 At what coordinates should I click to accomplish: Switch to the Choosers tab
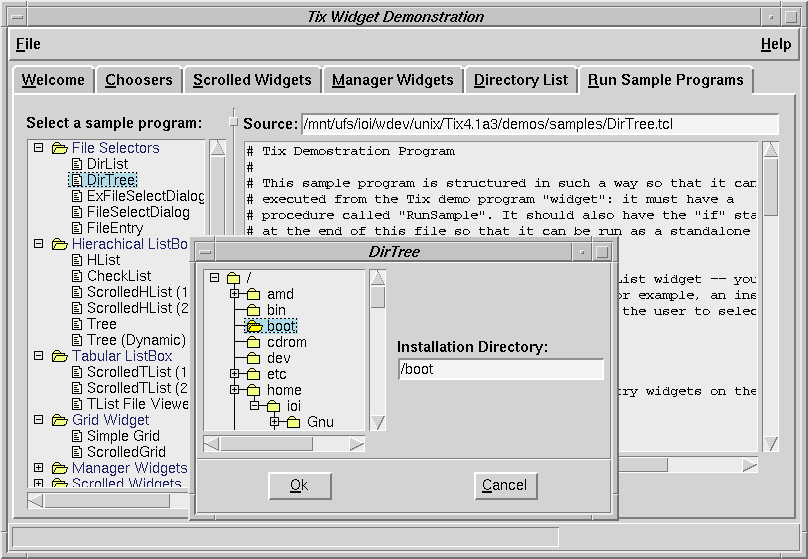[139, 80]
